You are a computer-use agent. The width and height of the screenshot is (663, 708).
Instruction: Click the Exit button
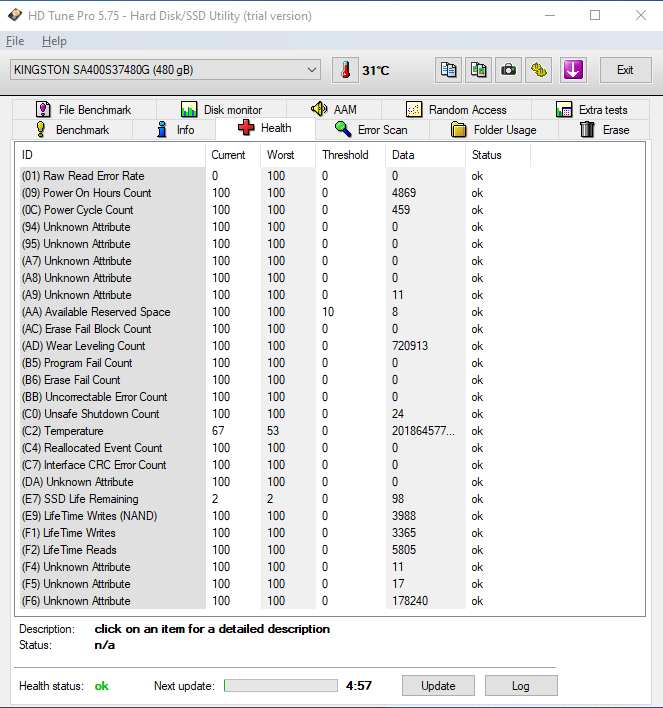[626, 70]
